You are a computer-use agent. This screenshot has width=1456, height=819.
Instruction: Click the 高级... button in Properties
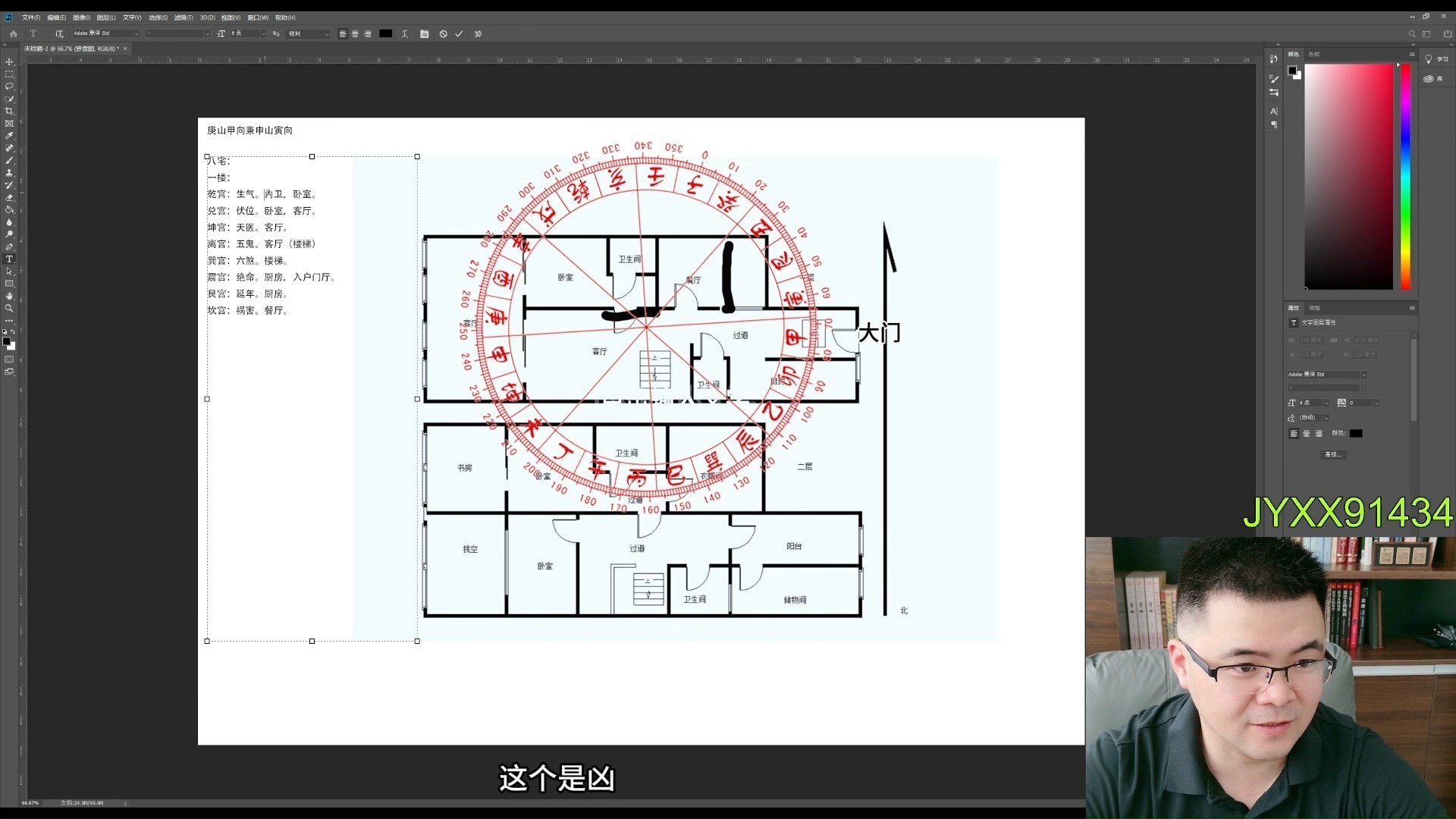point(1333,455)
